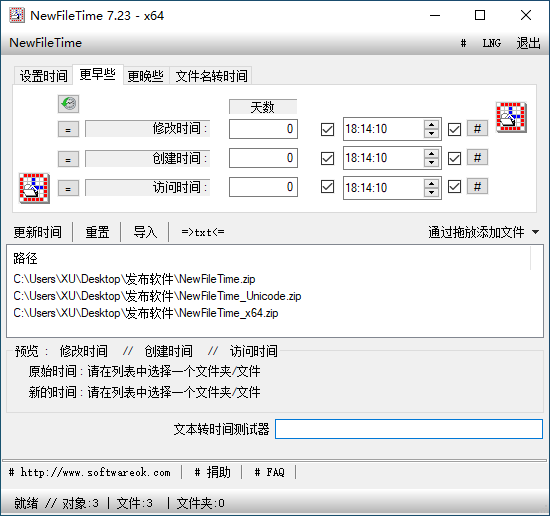Click the NewFileTime title bar app icon

click(16, 15)
